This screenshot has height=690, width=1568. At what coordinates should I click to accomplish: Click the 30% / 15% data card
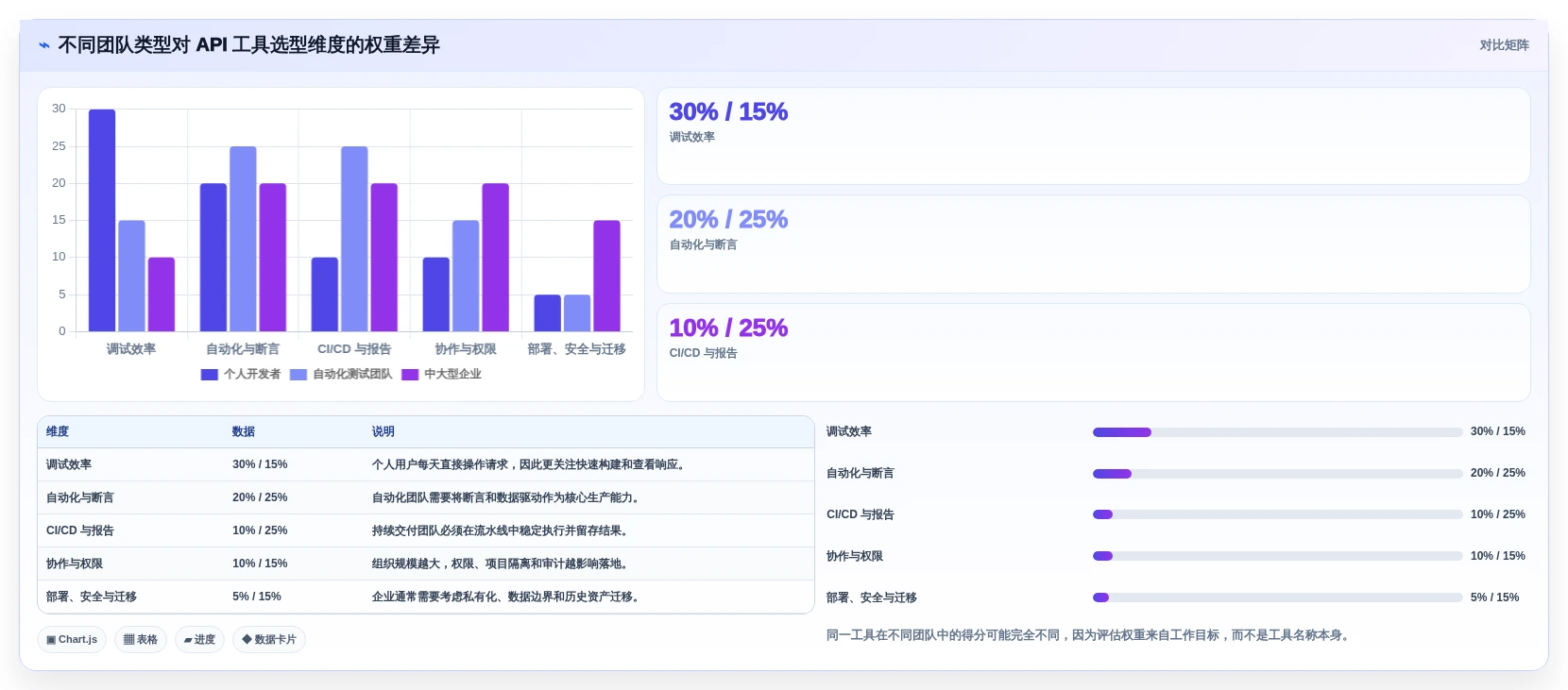[1094, 136]
